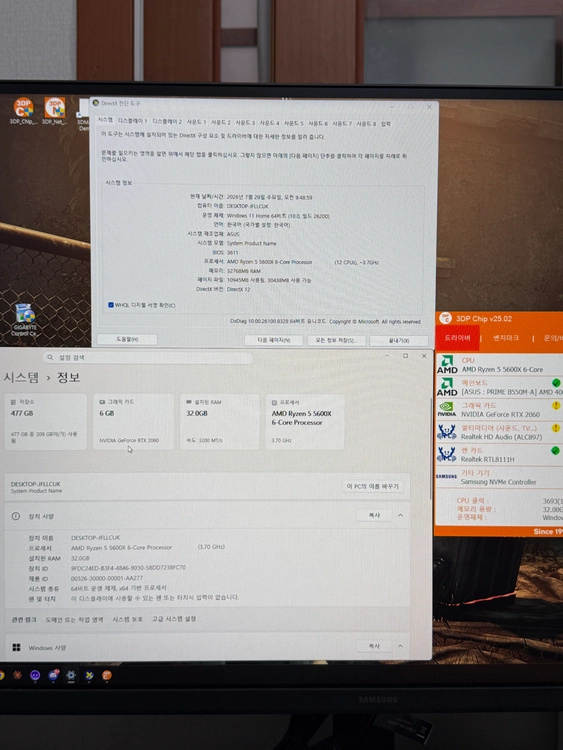Select the 벤치마크 tab in 3DP Chip
Screen dimensions: 563x750
coord(506,338)
